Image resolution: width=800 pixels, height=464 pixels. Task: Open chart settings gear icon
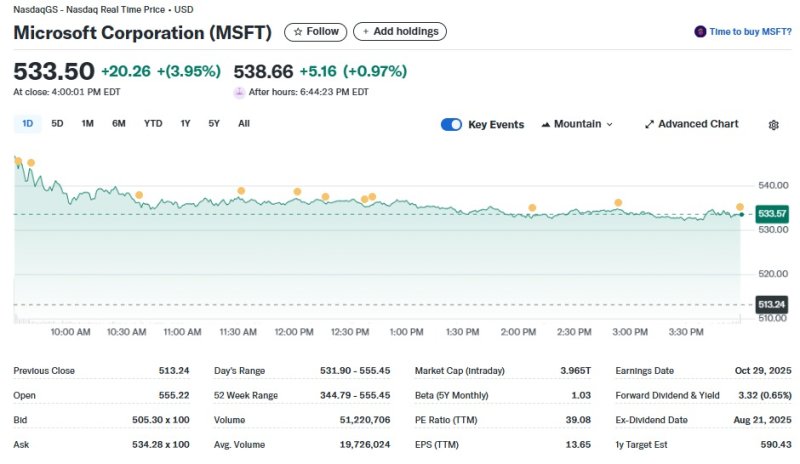pyautogui.click(x=773, y=125)
